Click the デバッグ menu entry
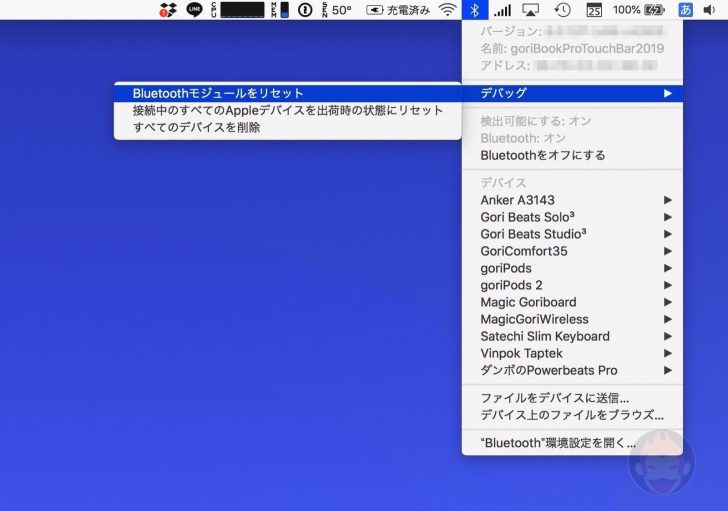728x511 pixels. 572,93
